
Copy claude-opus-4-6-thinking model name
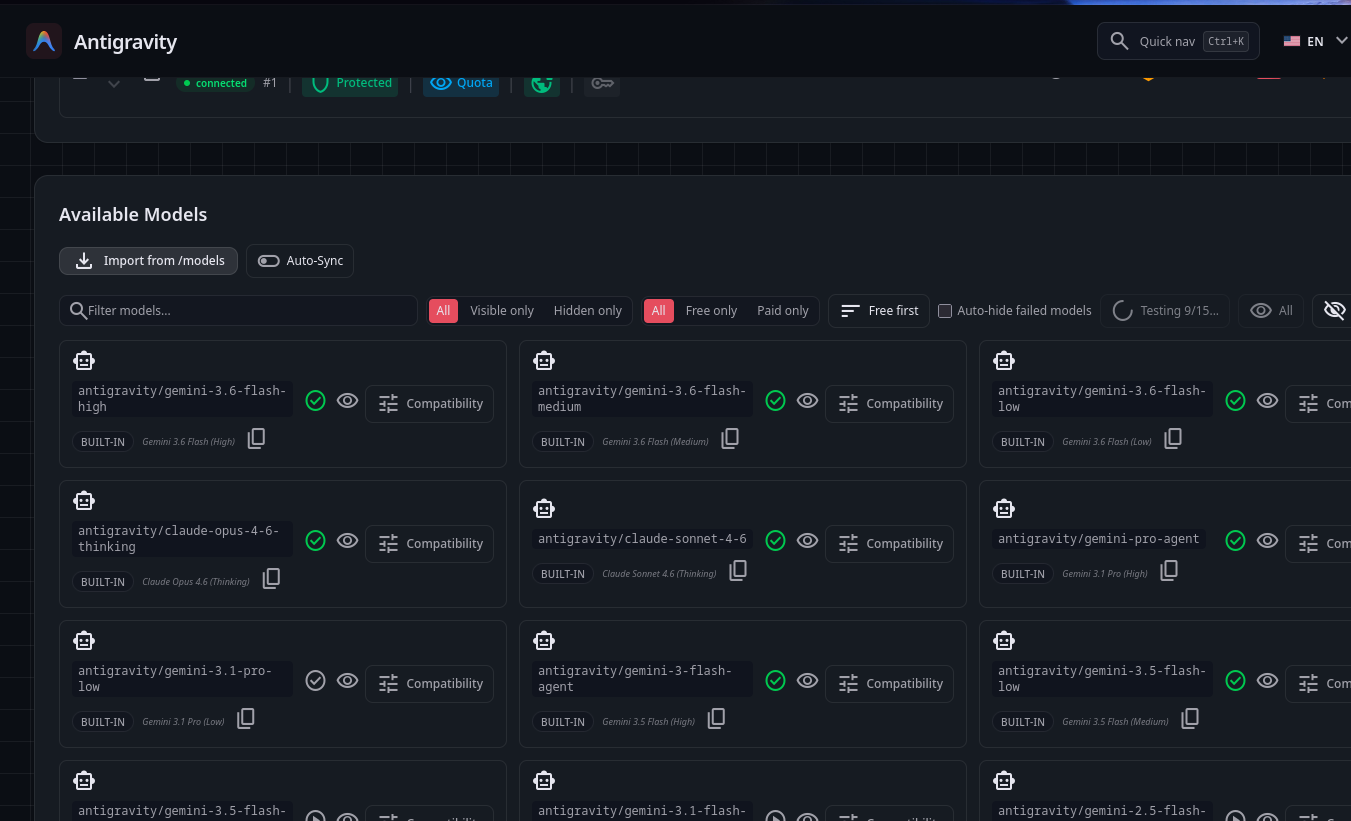271,578
